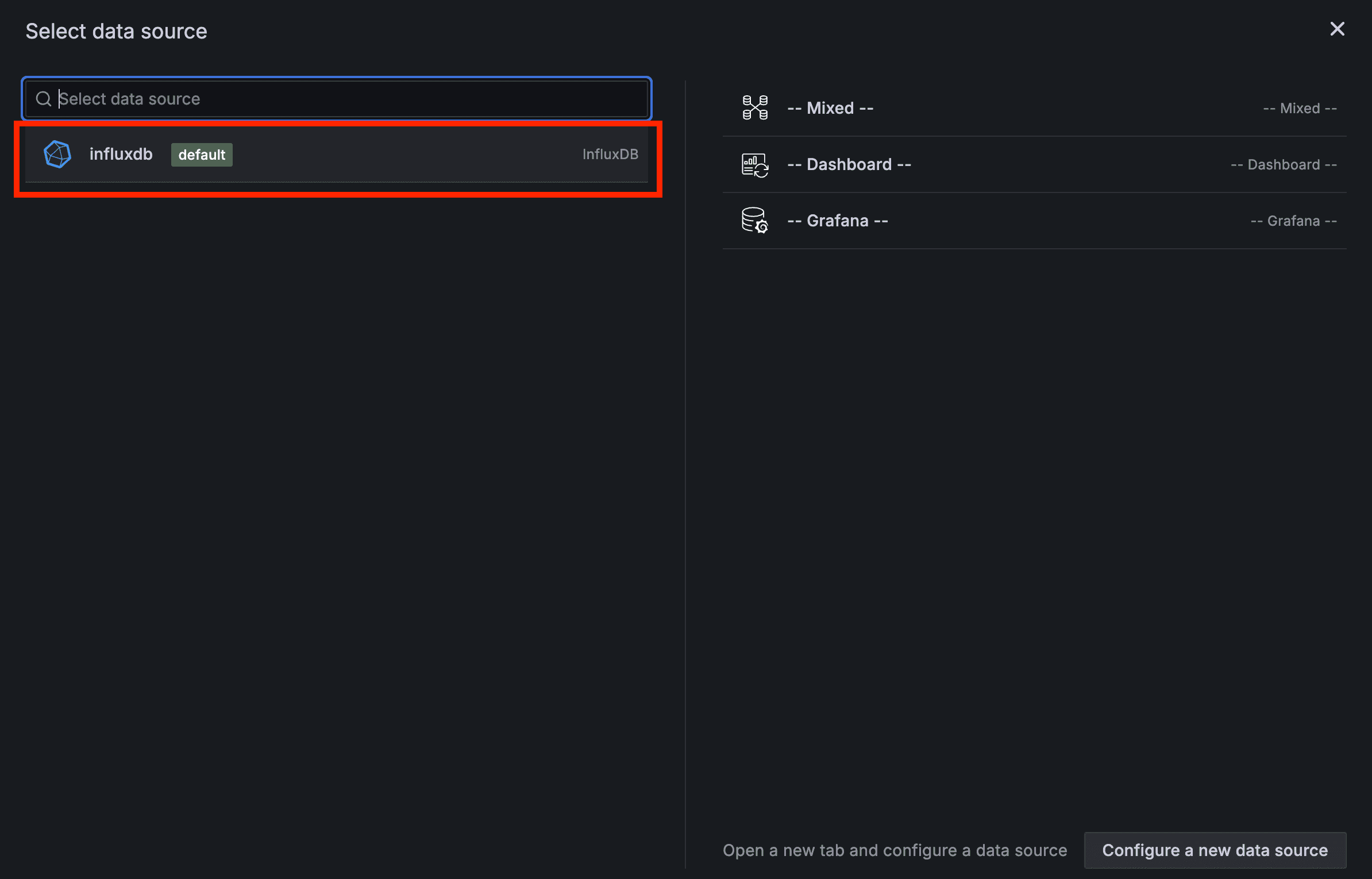
Task: Select the -- Mixed -- data source
Action: [1034, 108]
